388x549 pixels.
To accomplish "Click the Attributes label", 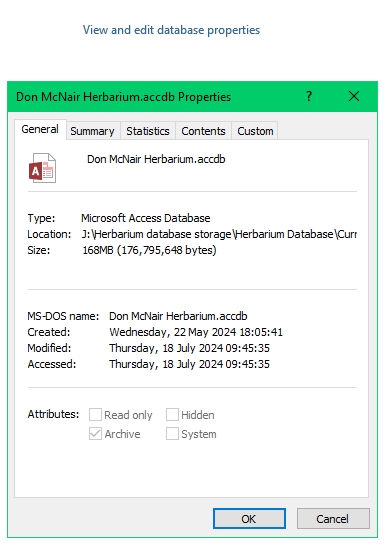I will 53,414.
